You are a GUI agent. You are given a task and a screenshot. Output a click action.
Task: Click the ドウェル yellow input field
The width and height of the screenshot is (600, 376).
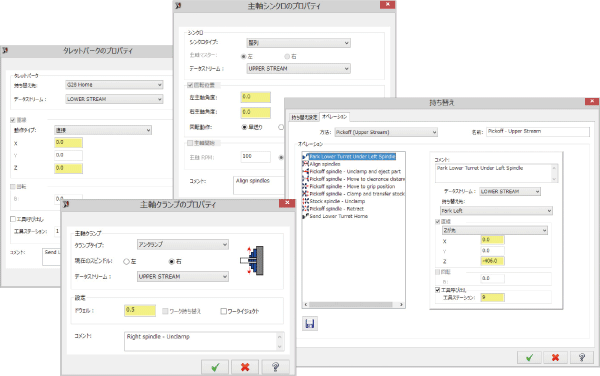point(140,310)
